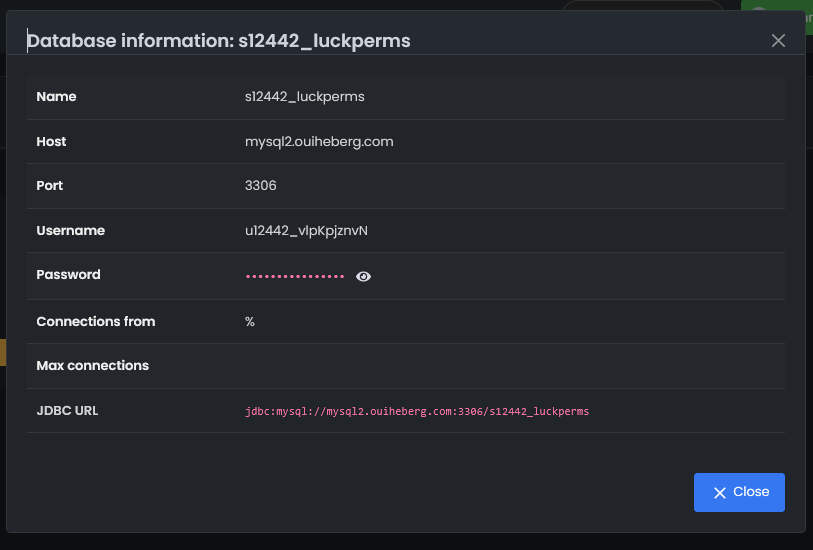Screen dimensions: 813x550
Task: Click the Password row label
Action: point(68,275)
